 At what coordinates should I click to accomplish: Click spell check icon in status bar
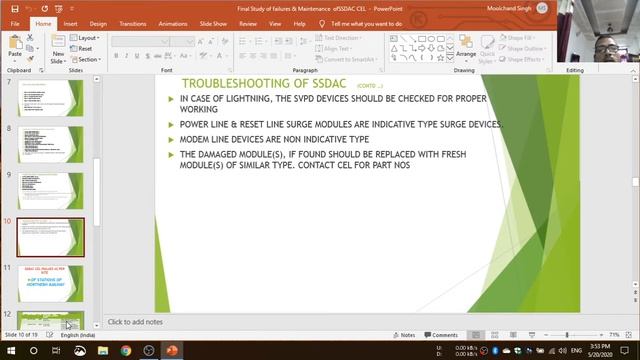(49, 335)
